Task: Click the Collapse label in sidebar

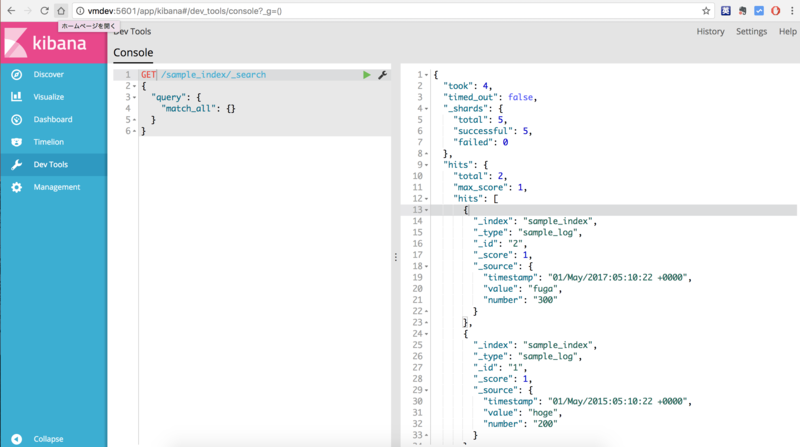Action: click(48, 439)
